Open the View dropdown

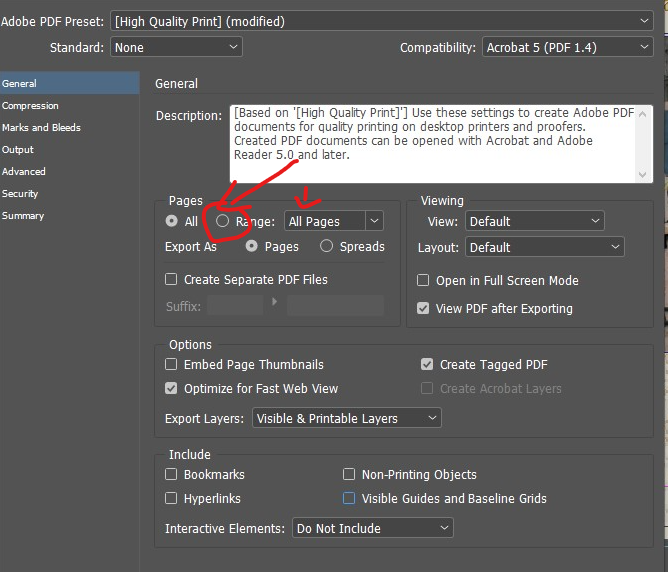[x=535, y=221]
